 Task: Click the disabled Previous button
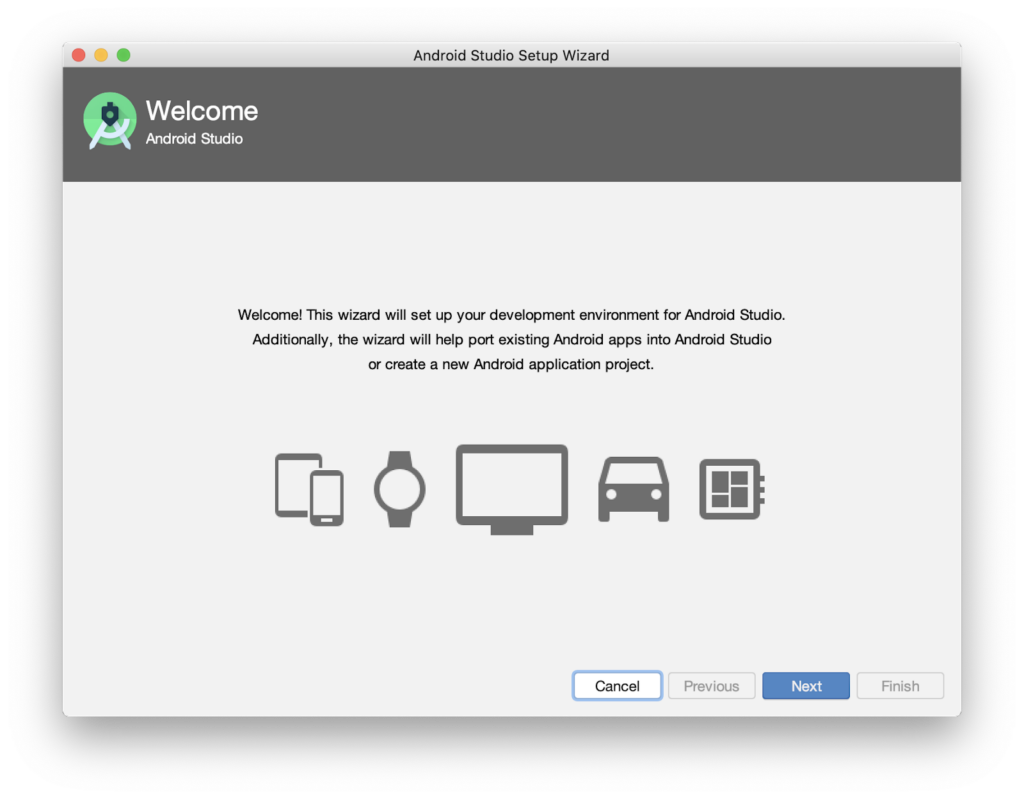(x=711, y=686)
